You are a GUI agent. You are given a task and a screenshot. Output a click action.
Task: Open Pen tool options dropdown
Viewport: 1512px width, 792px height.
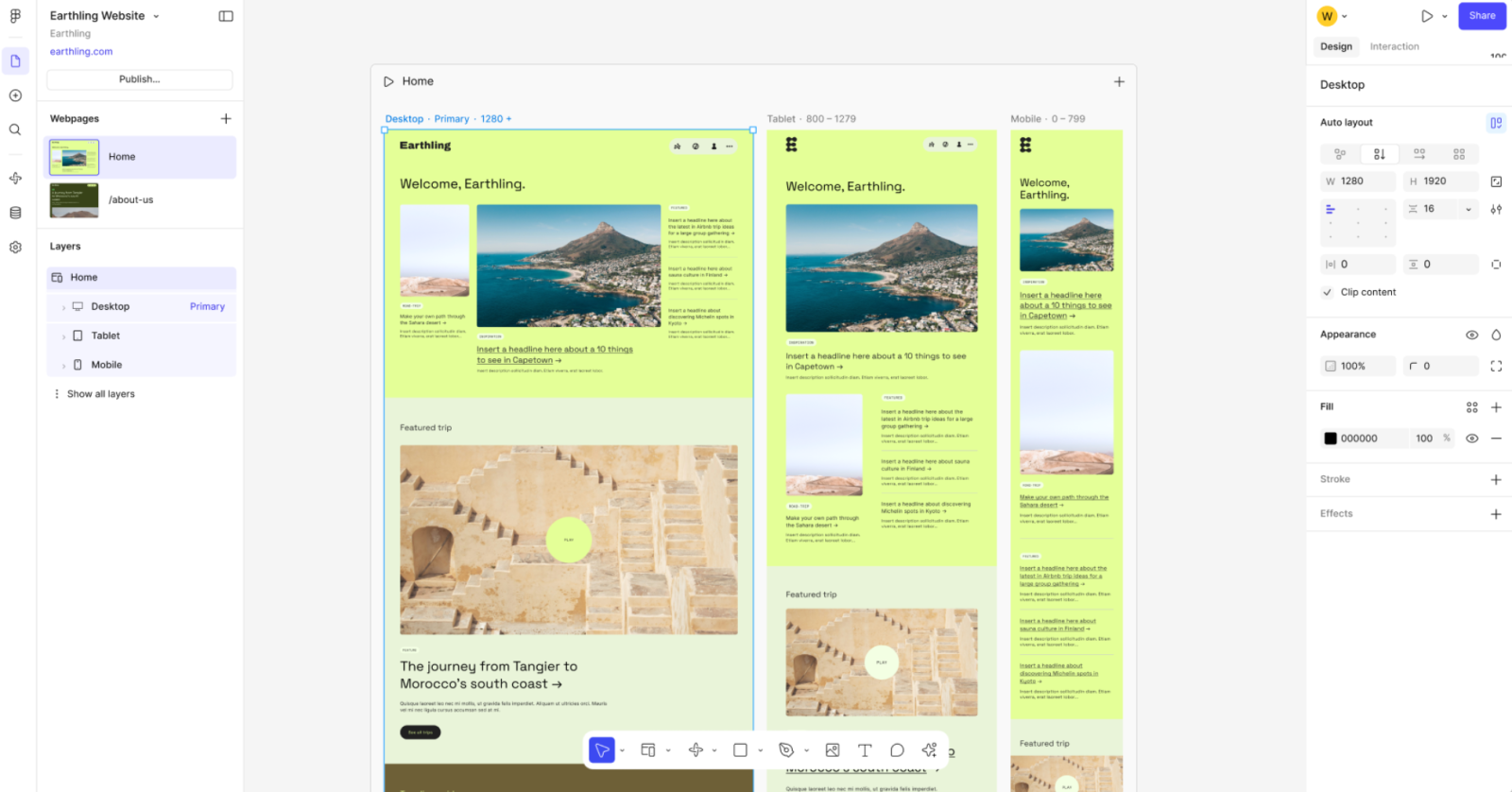[806, 750]
